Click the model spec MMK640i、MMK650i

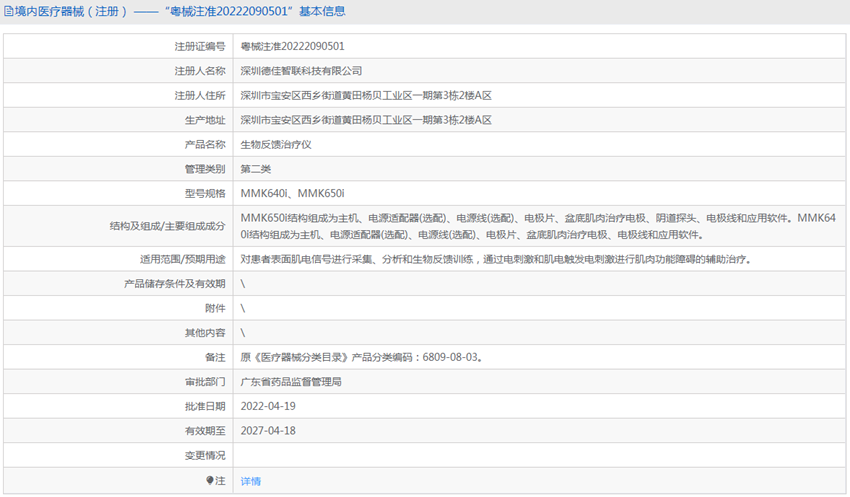tap(292, 193)
